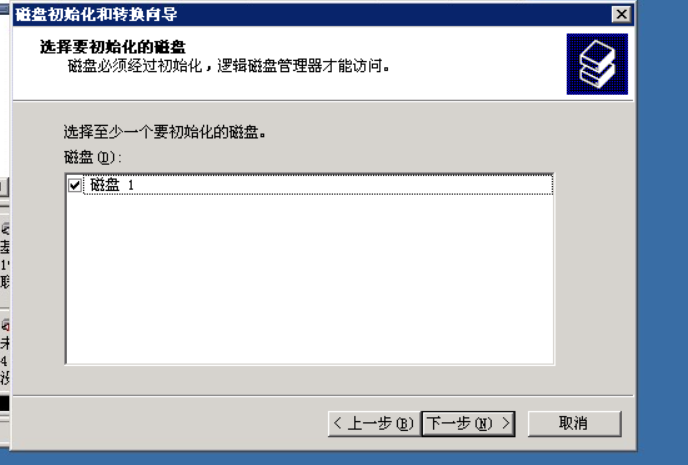Uncheck the 磁盘 1 checkbox
688x465 pixels.
click(x=75, y=185)
